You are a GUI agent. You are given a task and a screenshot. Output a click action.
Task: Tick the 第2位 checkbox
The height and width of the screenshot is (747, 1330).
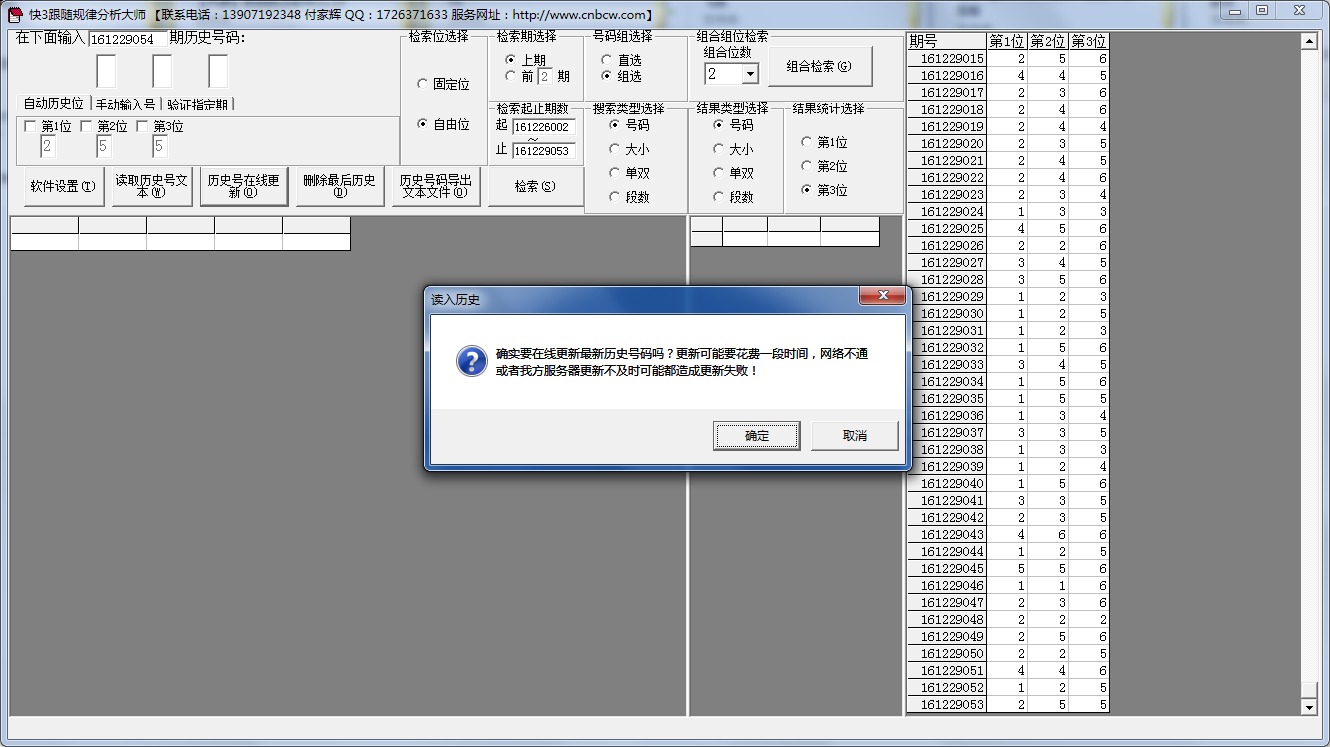[86, 127]
